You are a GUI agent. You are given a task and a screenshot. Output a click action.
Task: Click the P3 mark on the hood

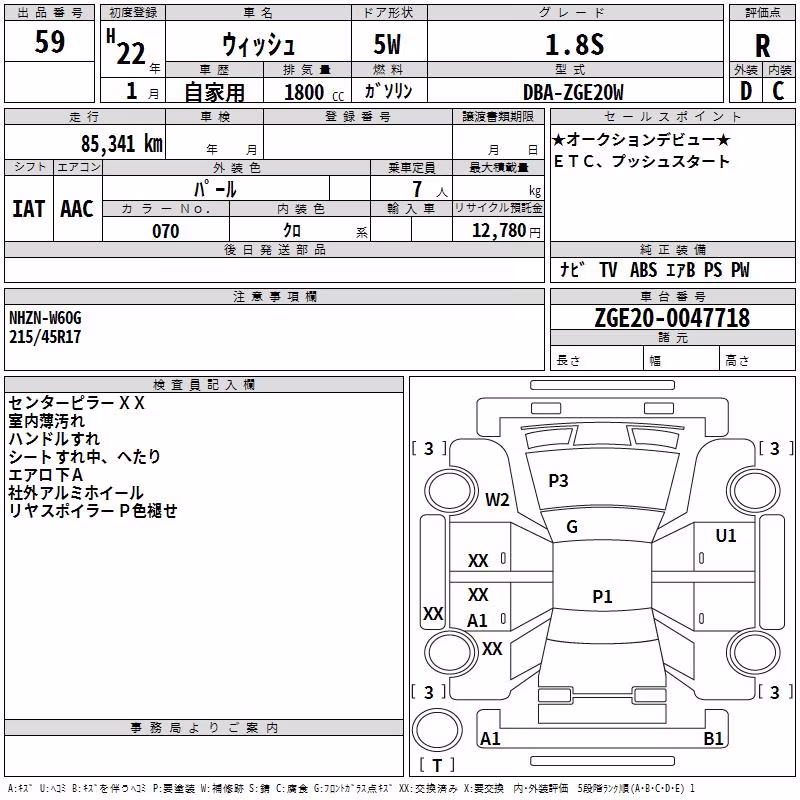coord(558,481)
